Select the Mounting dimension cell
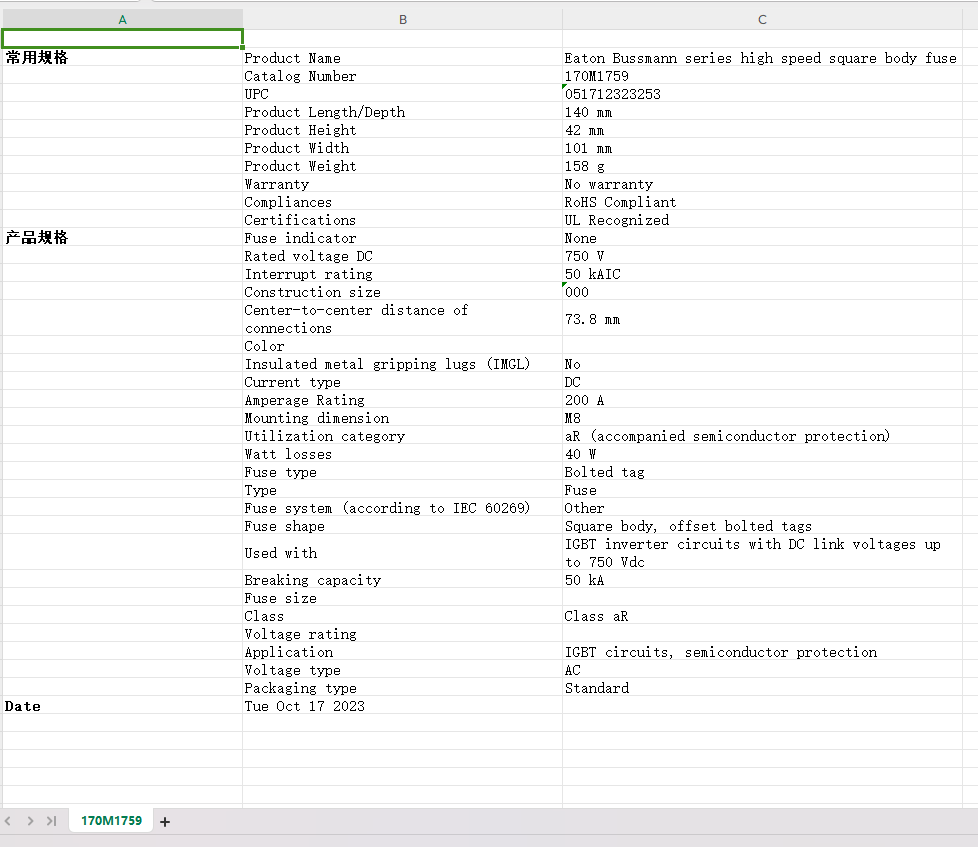978x847 pixels. click(402, 418)
